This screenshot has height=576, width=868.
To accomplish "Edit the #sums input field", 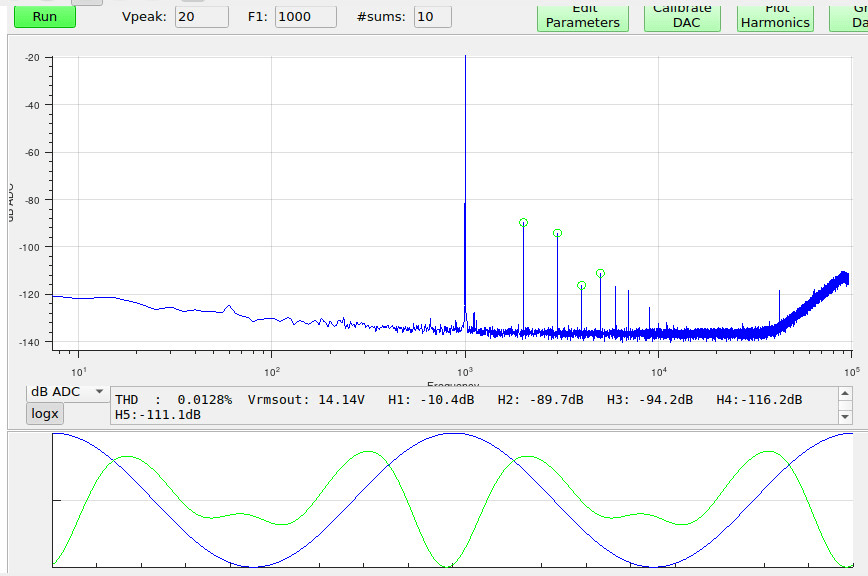I will coord(432,17).
